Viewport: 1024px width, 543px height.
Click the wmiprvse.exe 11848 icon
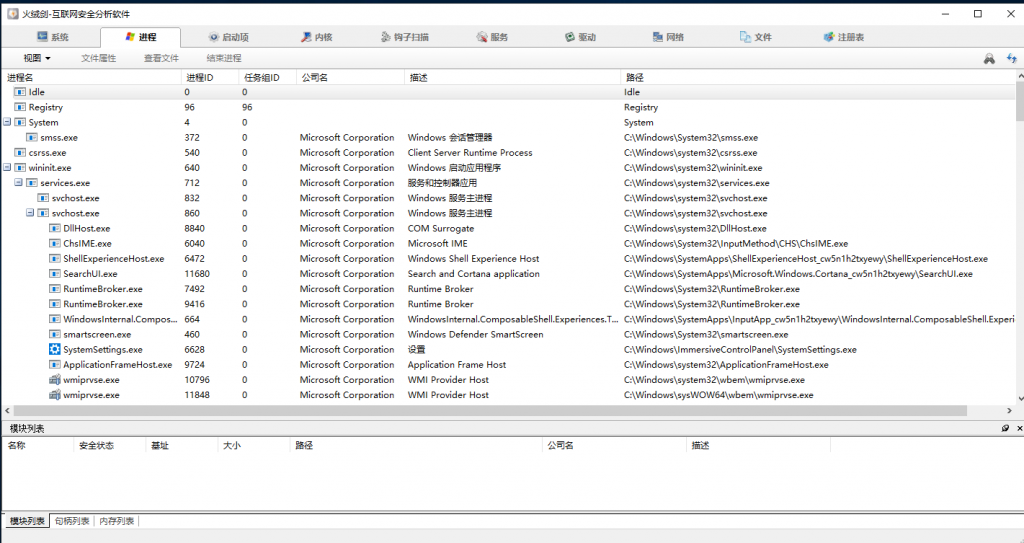tap(55, 395)
